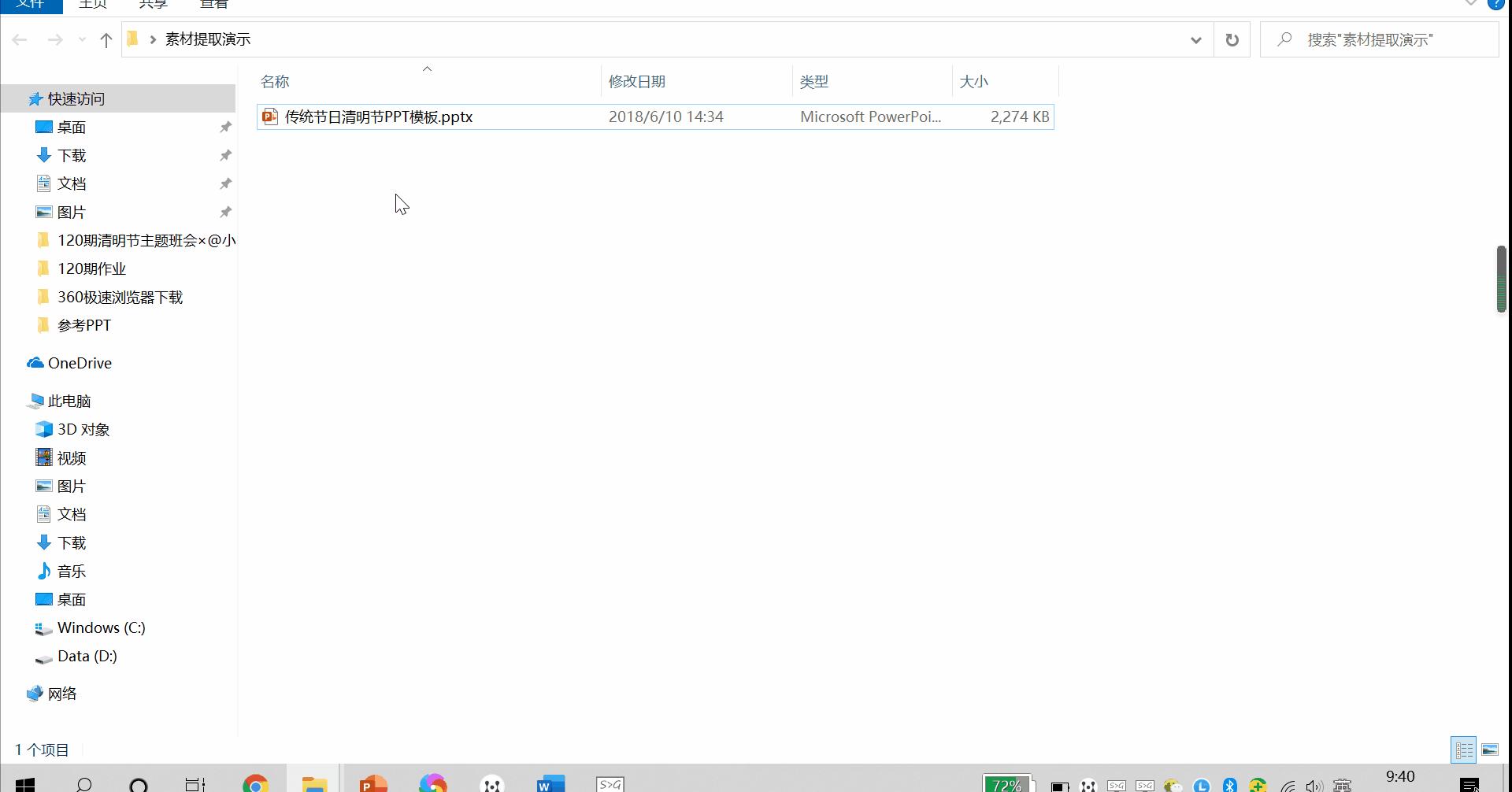Open the 文件 ribbon tab

[x=31, y=5]
